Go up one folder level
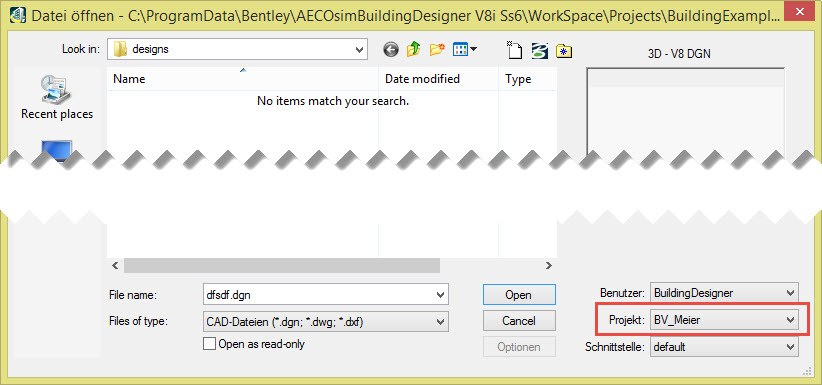The height and width of the screenshot is (385, 822). [414, 50]
